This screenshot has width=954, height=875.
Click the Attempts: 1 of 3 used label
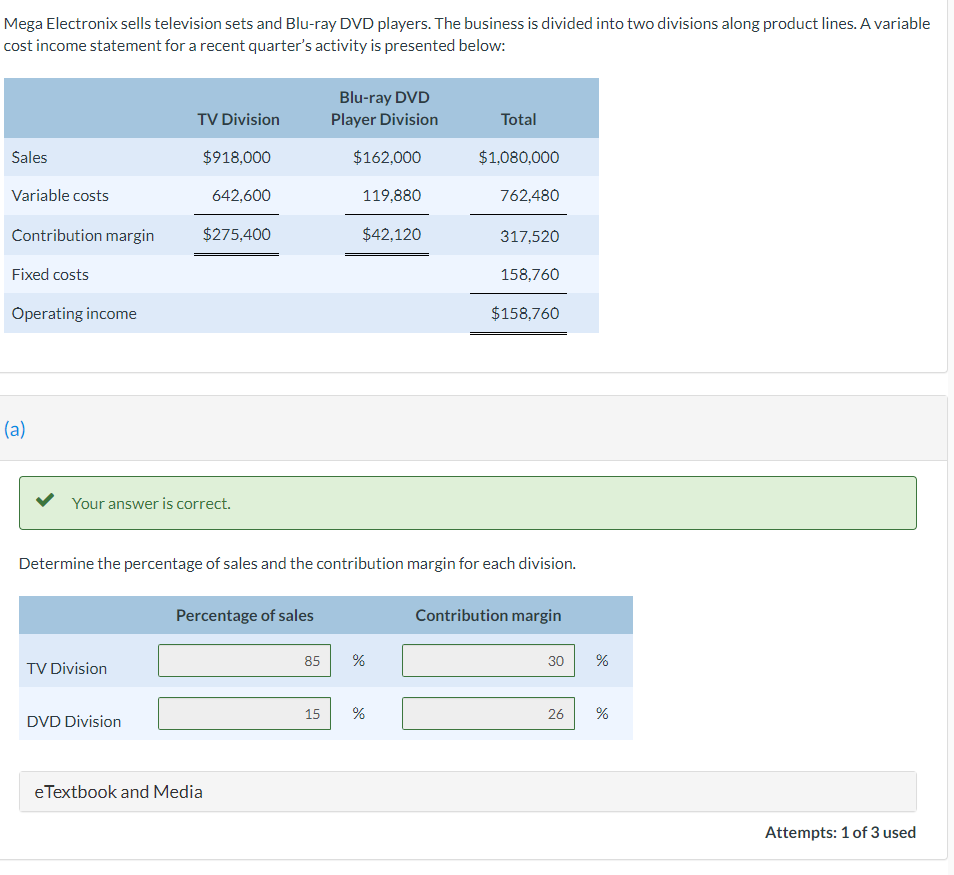coord(840,832)
